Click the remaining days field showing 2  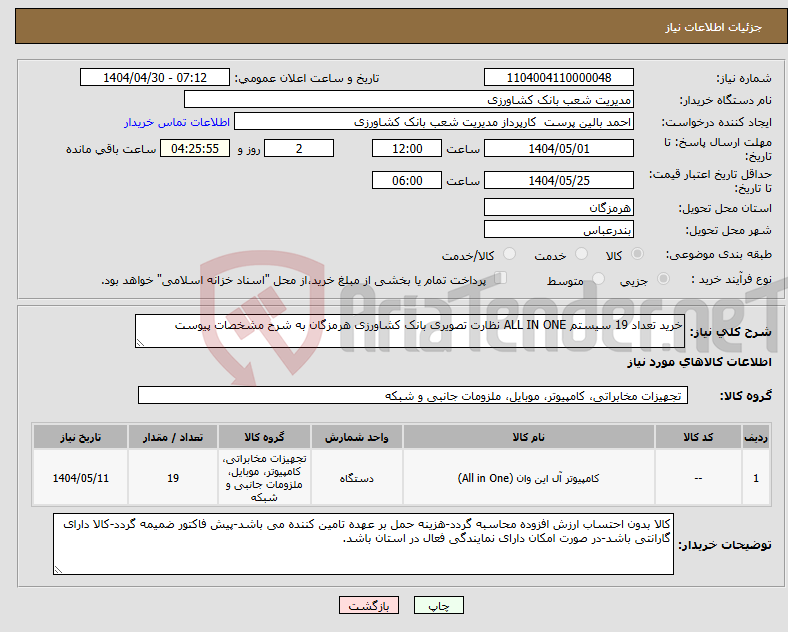coord(299,148)
